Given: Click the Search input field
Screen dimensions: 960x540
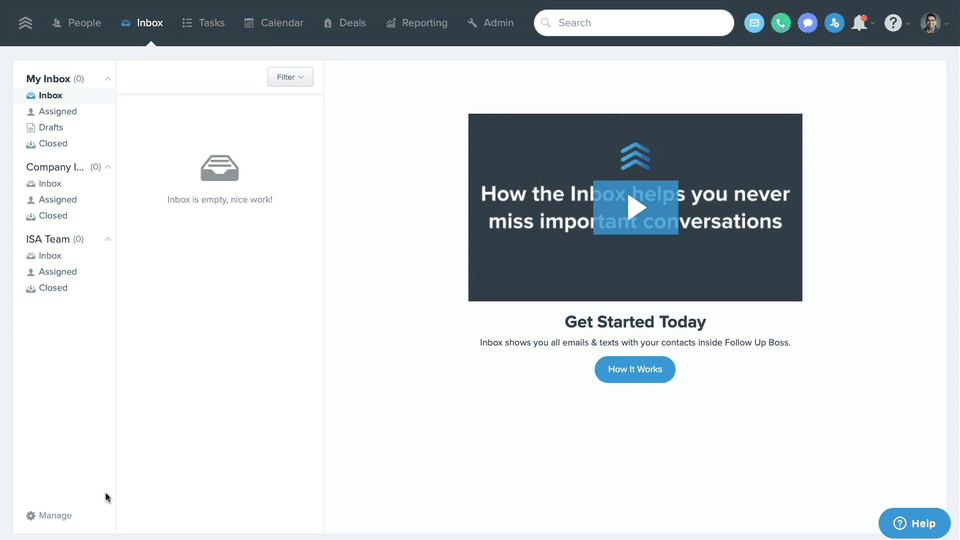Looking at the screenshot, I should tap(634, 23).
